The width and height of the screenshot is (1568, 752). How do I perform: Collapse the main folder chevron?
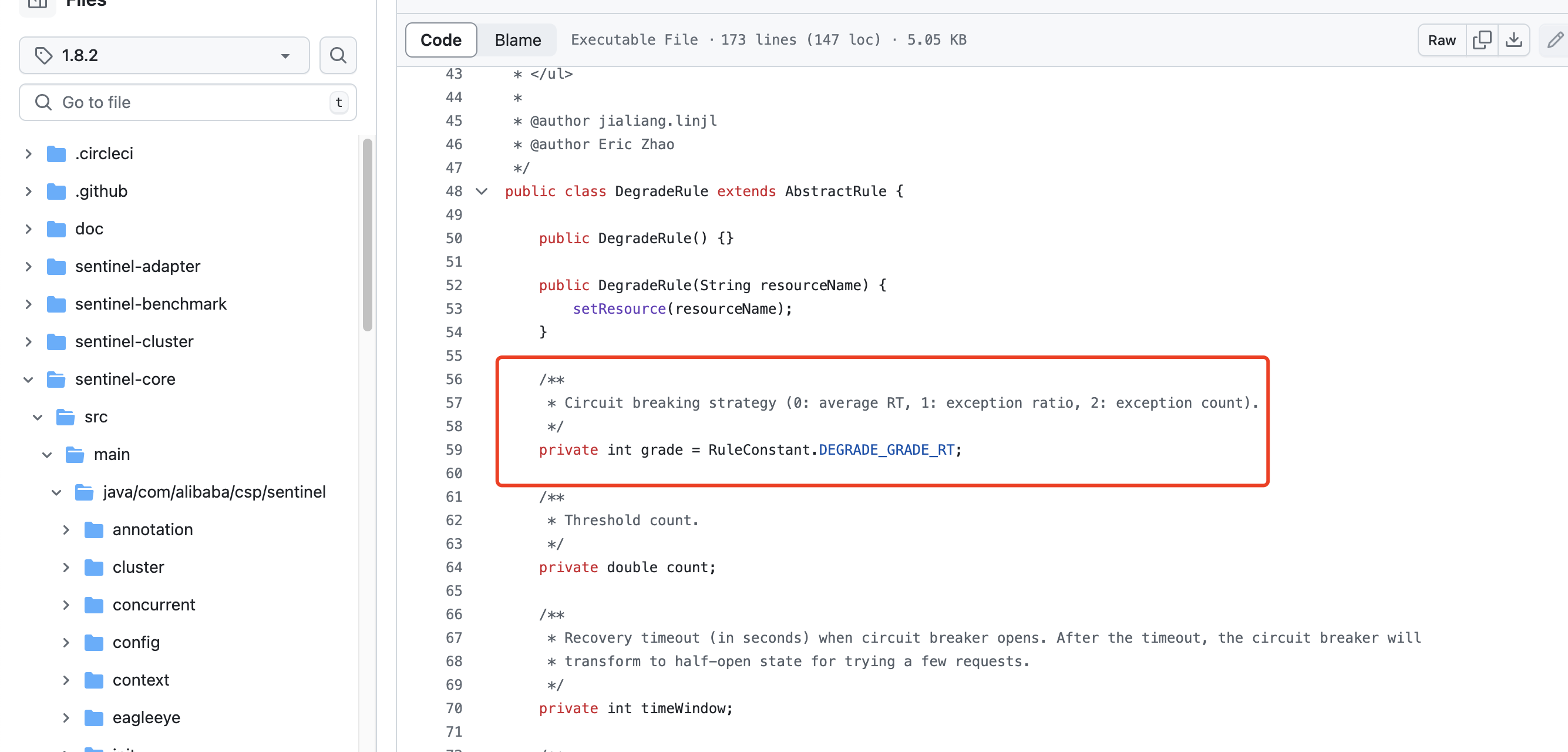pos(47,455)
